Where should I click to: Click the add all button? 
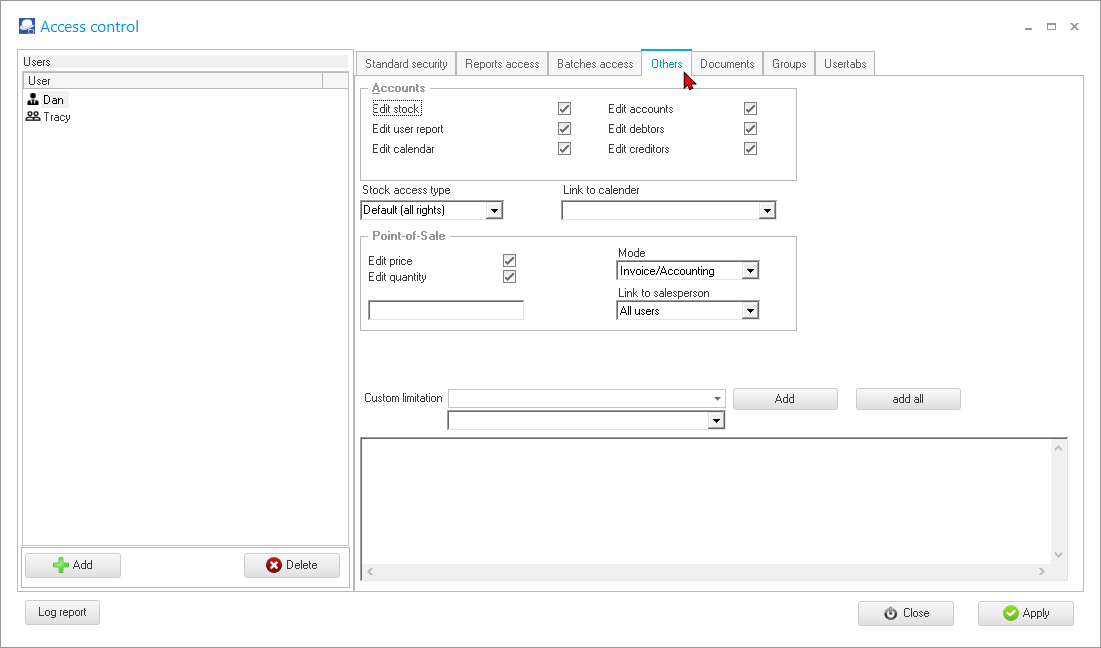(908, 399)
